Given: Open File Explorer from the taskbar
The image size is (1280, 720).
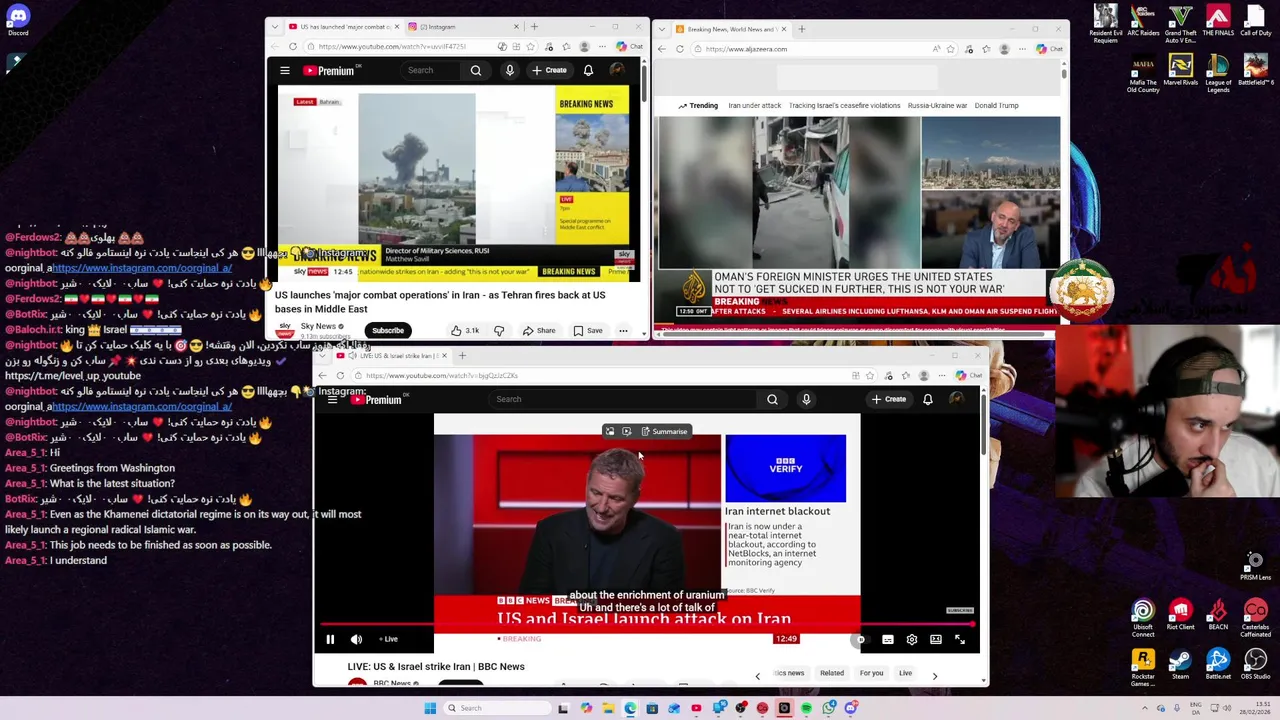Looking at the screenshot, I should (608, 708).
